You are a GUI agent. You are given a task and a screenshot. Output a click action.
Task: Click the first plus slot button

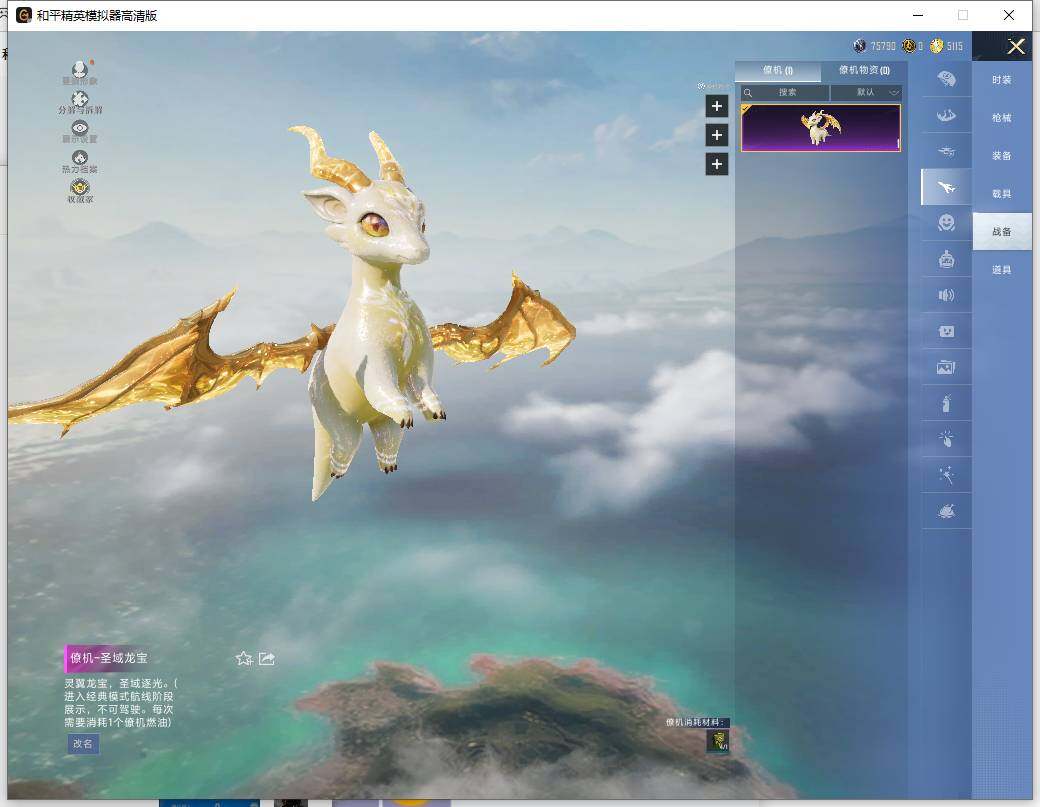717,106
